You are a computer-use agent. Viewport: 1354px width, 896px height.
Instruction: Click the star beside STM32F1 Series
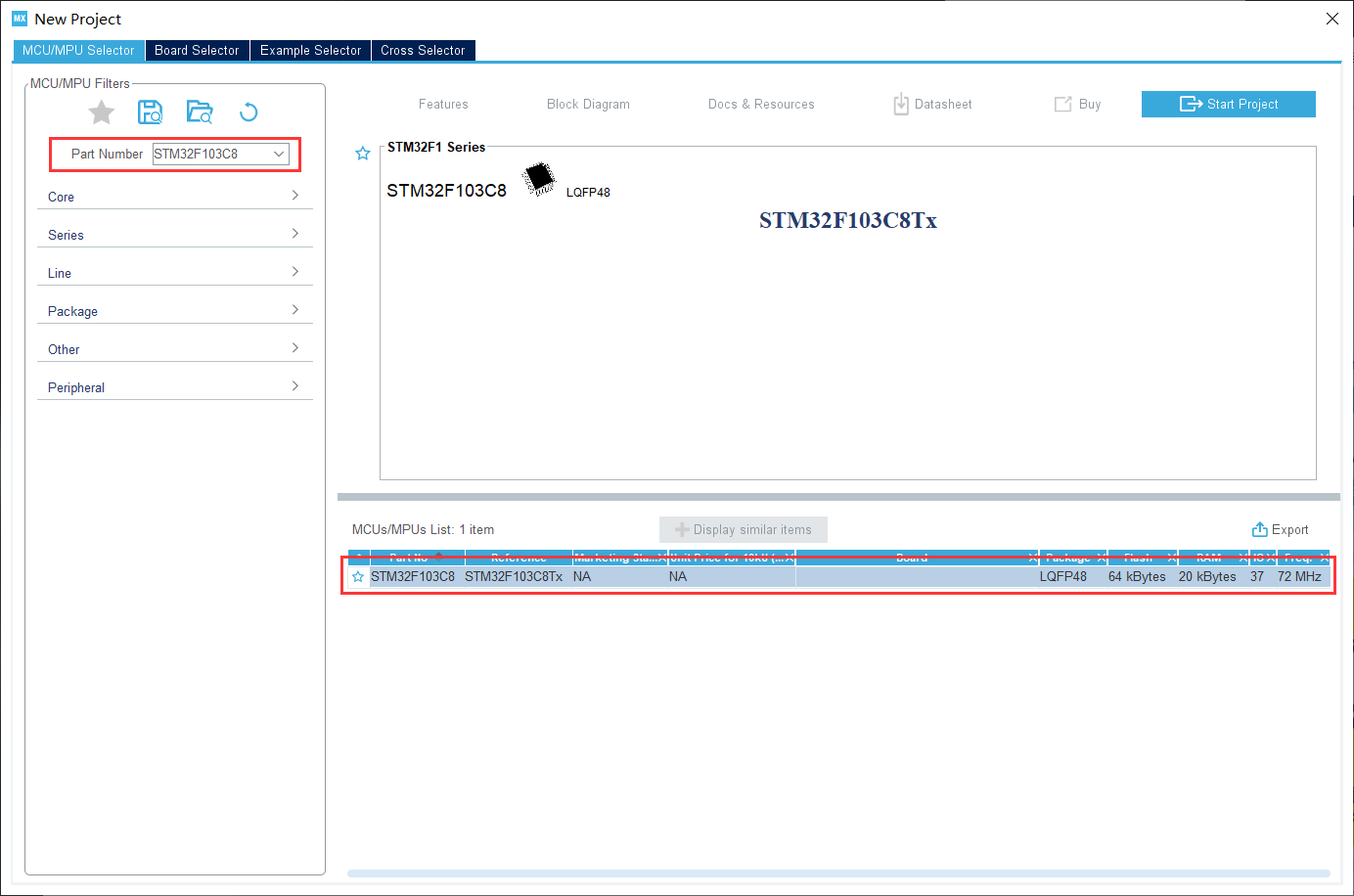pyautogui.click(x=363, y=154)
